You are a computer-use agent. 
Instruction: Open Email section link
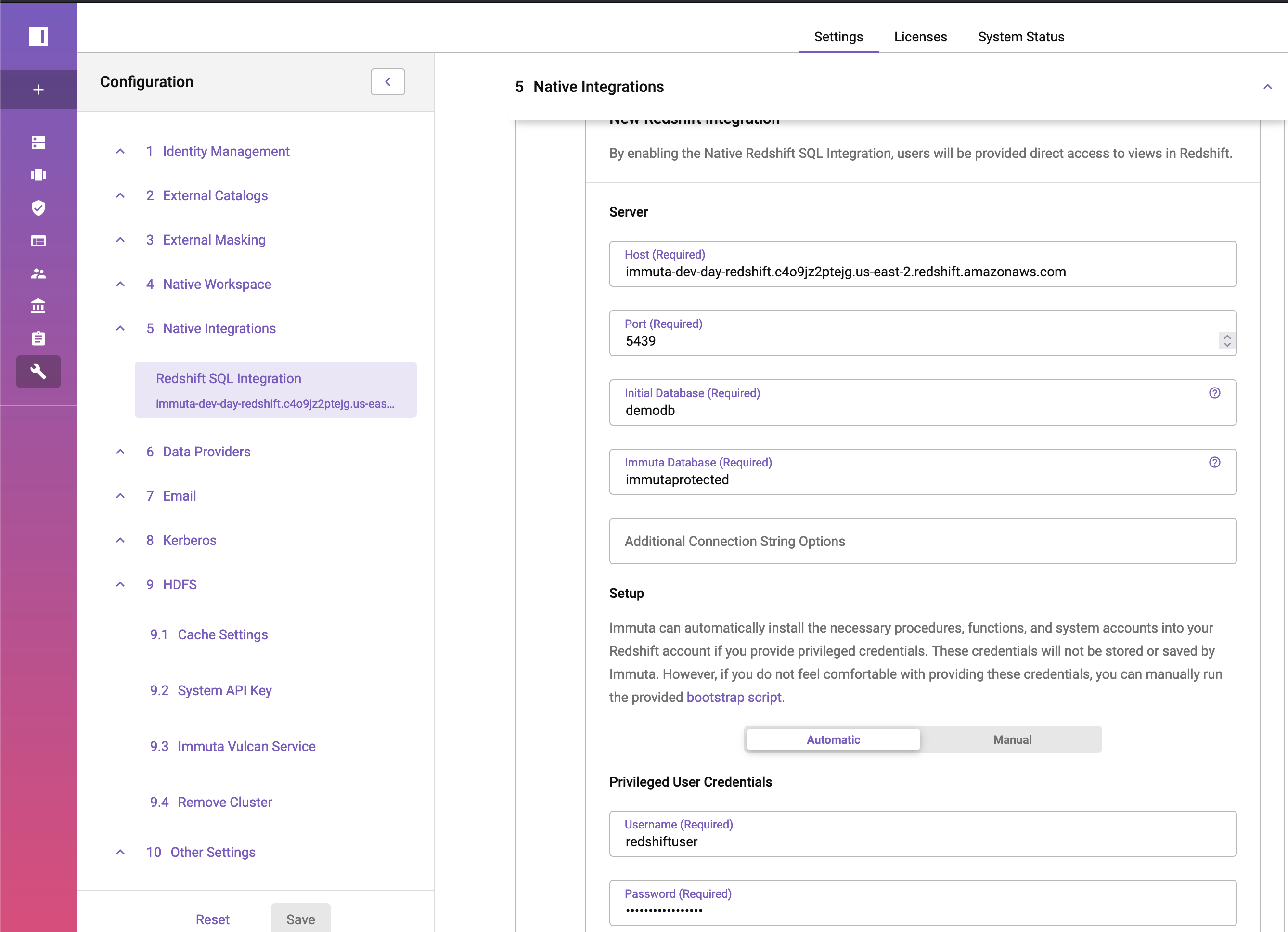click(x=171, y=496)
